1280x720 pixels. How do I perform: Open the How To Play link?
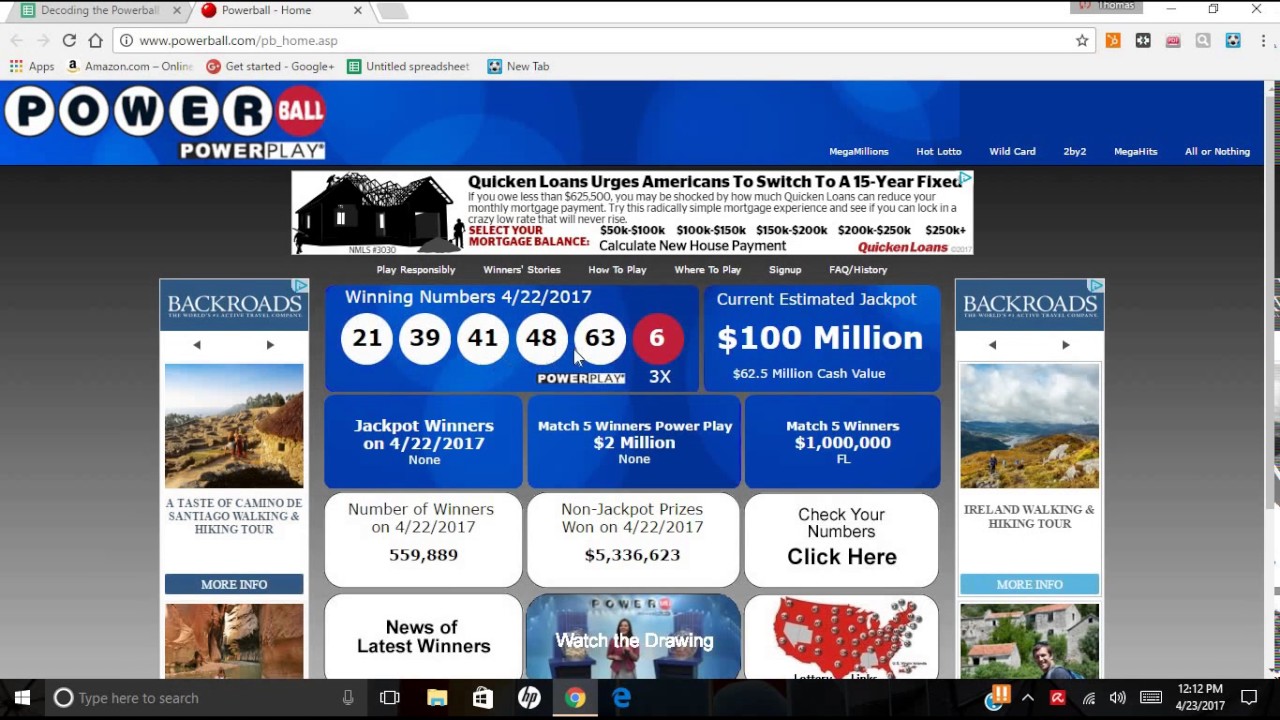(617, 270)
